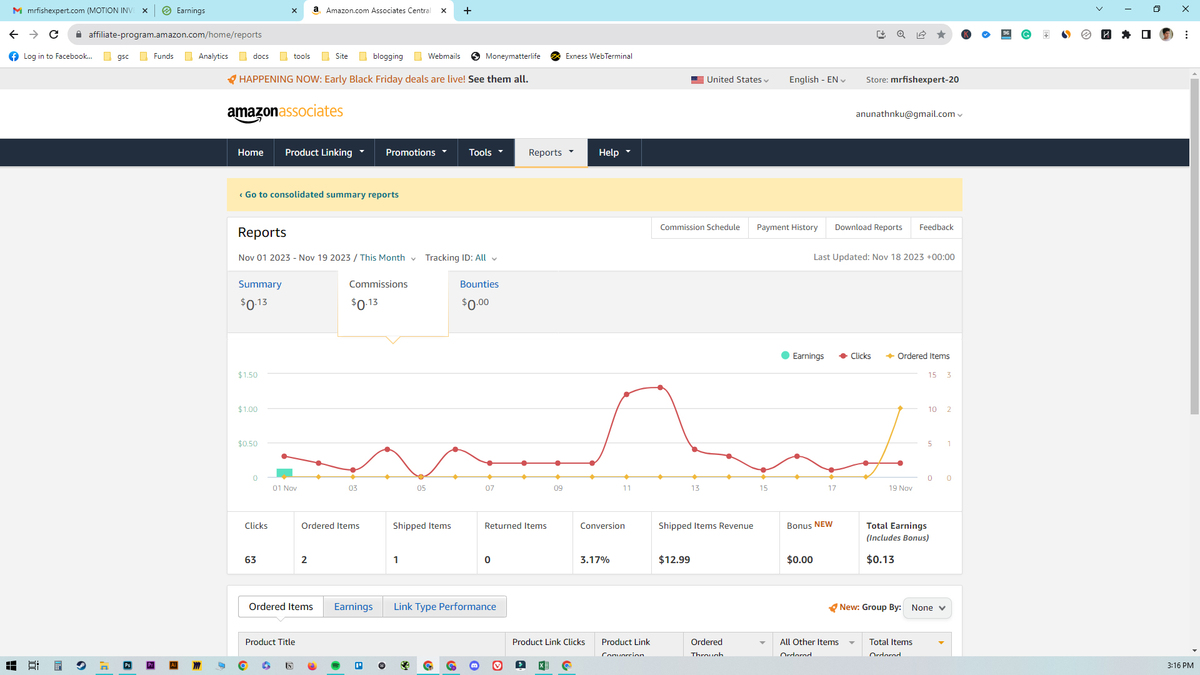This screenshot has width=1200, height=675.
Task: Click the amazon associates logo
Action: [285, 112]
